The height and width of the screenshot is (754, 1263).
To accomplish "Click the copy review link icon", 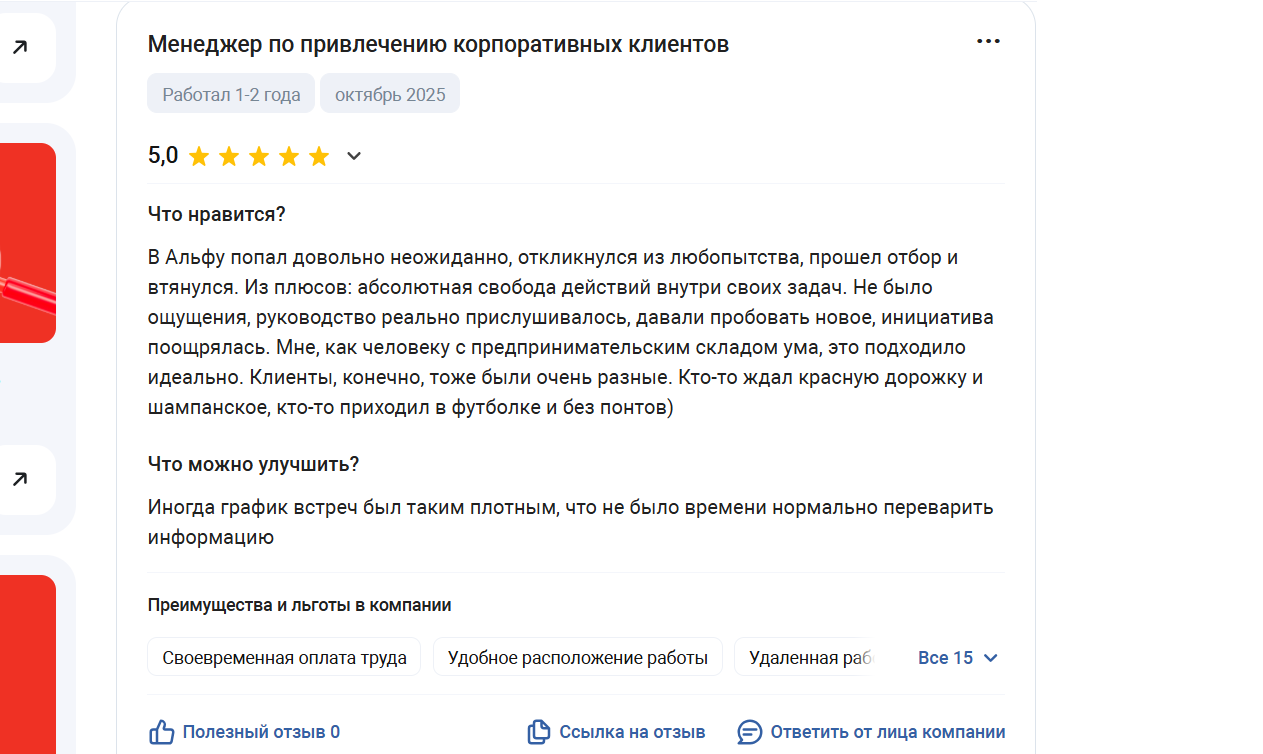I will click(x=539, y=732).
